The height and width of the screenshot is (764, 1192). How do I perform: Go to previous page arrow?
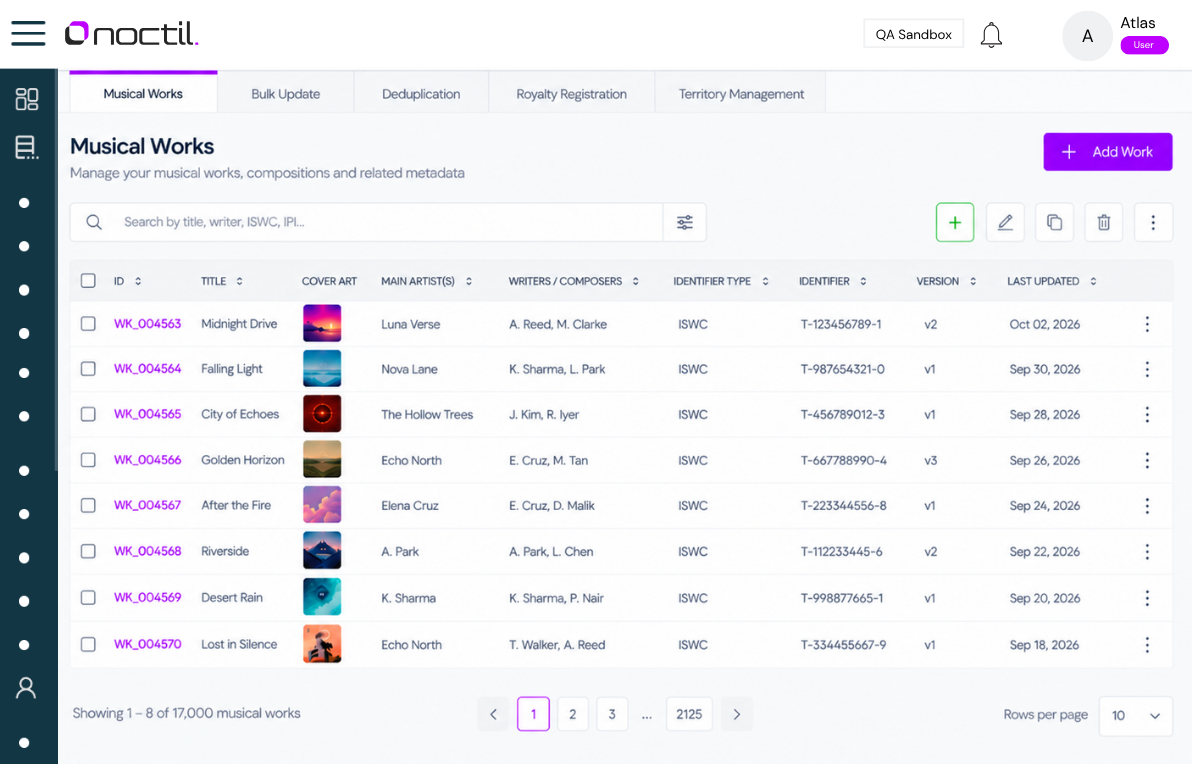(x=493, y=714)
